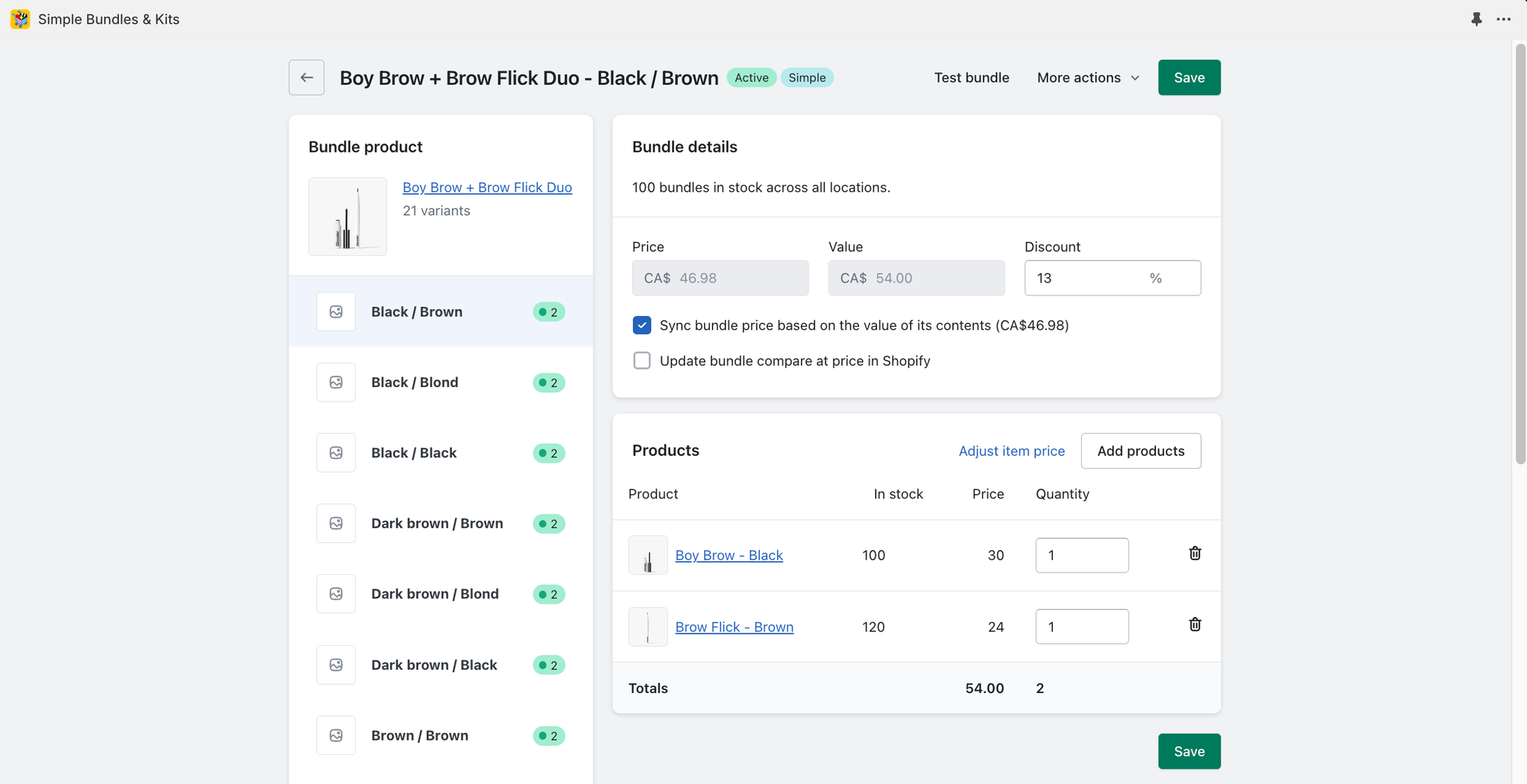Click the Quantity column header
The image size is (1527, 784).
point(1062,494)
